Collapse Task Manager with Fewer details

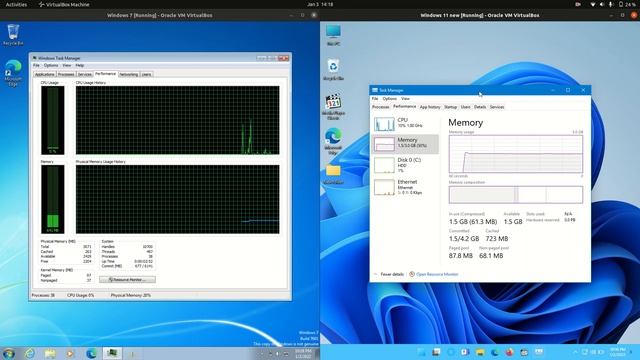389,274
